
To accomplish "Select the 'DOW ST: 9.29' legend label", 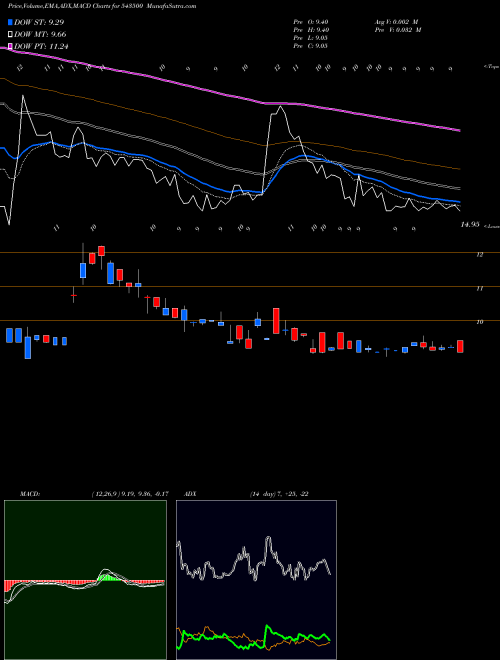I will click(39, 23).
